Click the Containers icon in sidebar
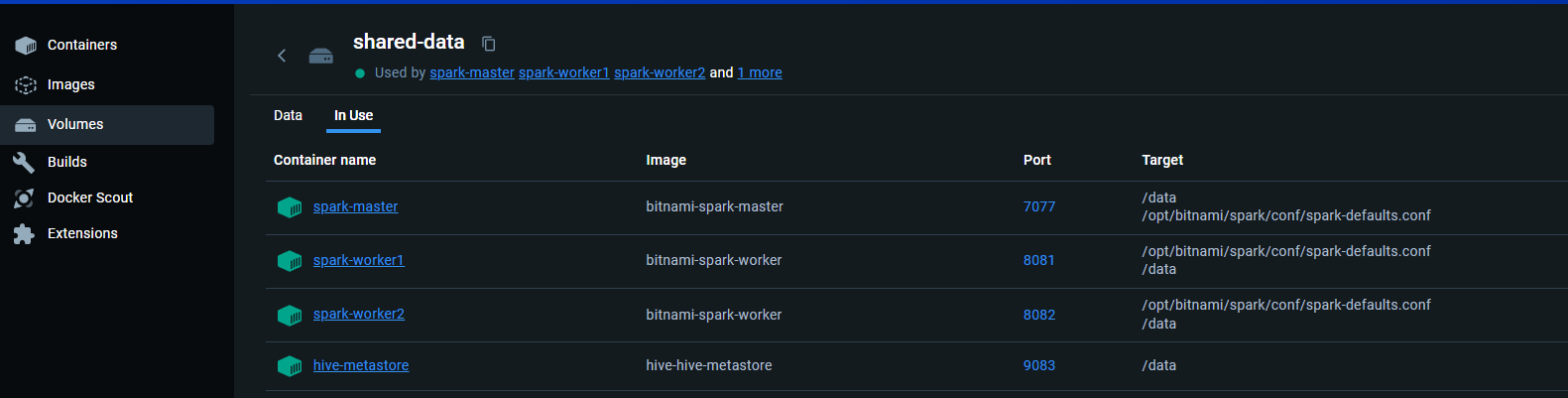This screenshot has width=1568, height=398. click(x=26, y=46)
